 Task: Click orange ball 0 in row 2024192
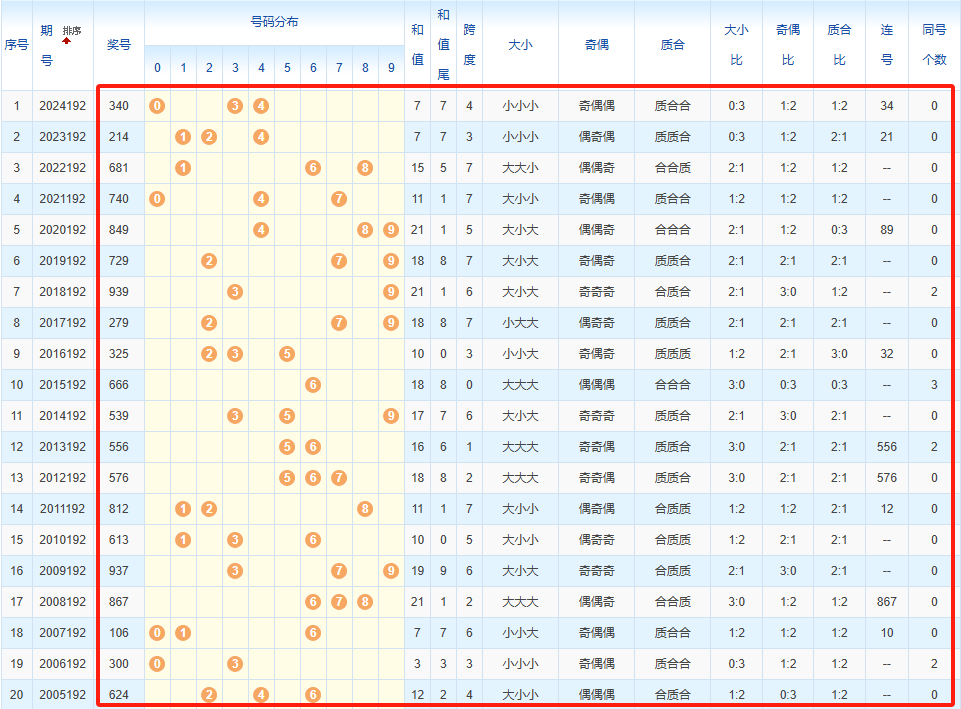click(x=157, y=106)
